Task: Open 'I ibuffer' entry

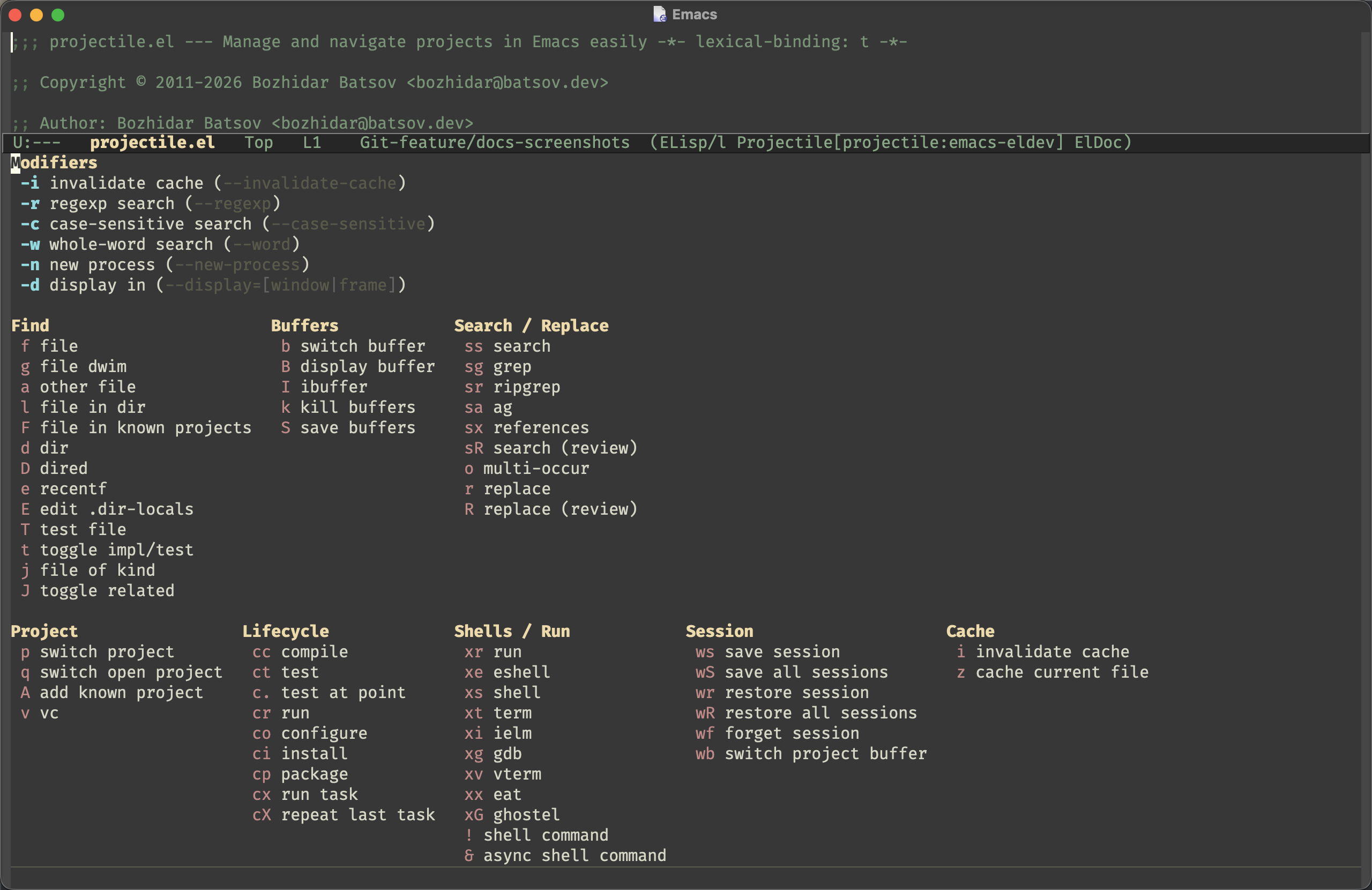Action: point(325,387)
